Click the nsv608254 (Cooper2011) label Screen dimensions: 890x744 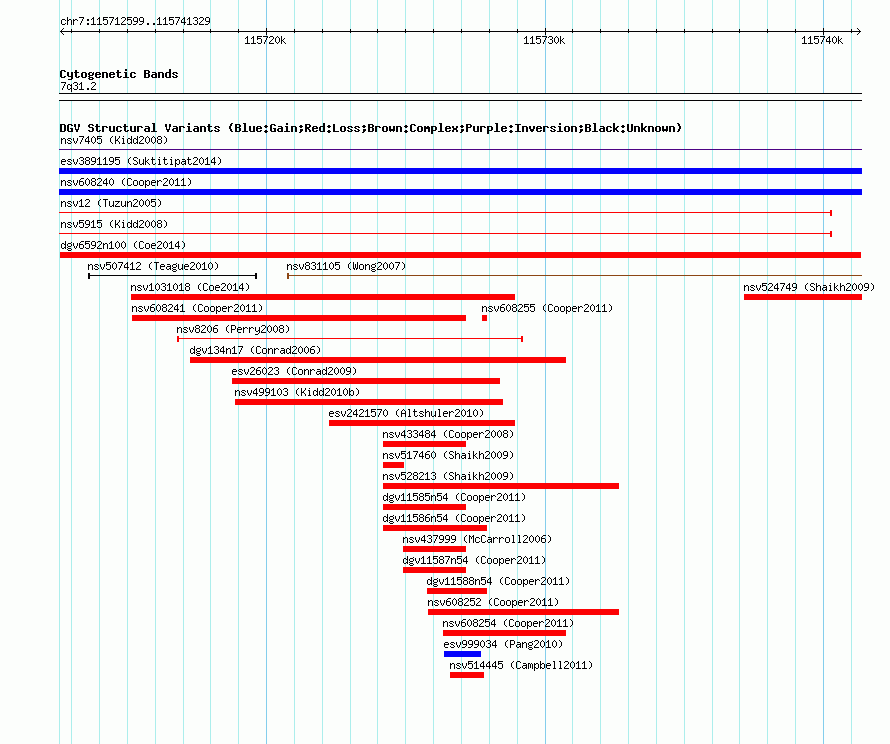(508, 623)
